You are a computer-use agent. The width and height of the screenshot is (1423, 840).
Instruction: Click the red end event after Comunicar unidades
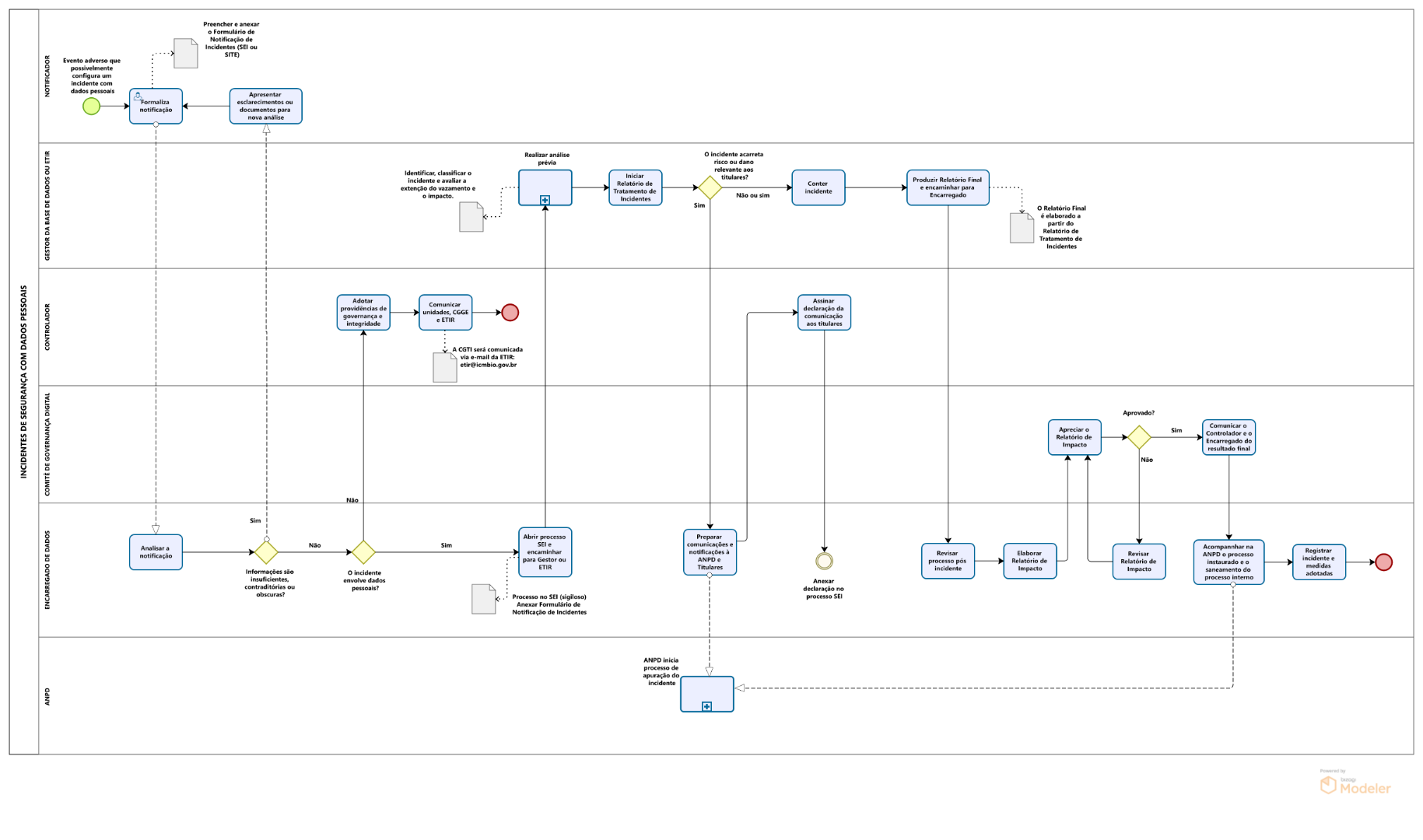click(510, 313)
